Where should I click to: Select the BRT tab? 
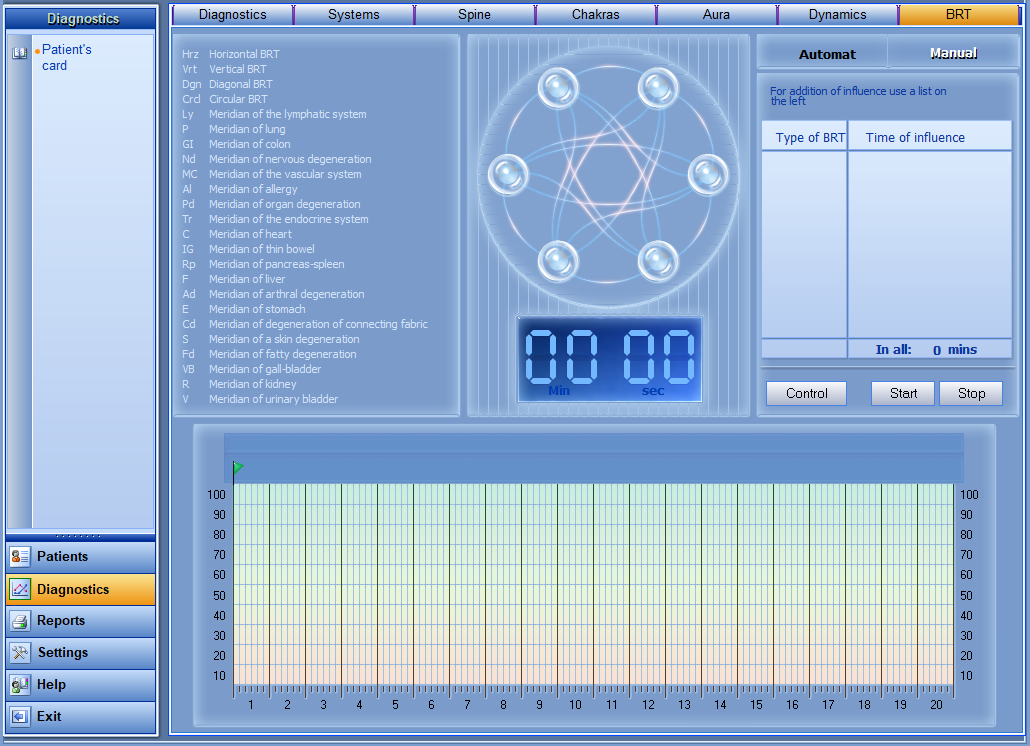(x=958, y=14)
